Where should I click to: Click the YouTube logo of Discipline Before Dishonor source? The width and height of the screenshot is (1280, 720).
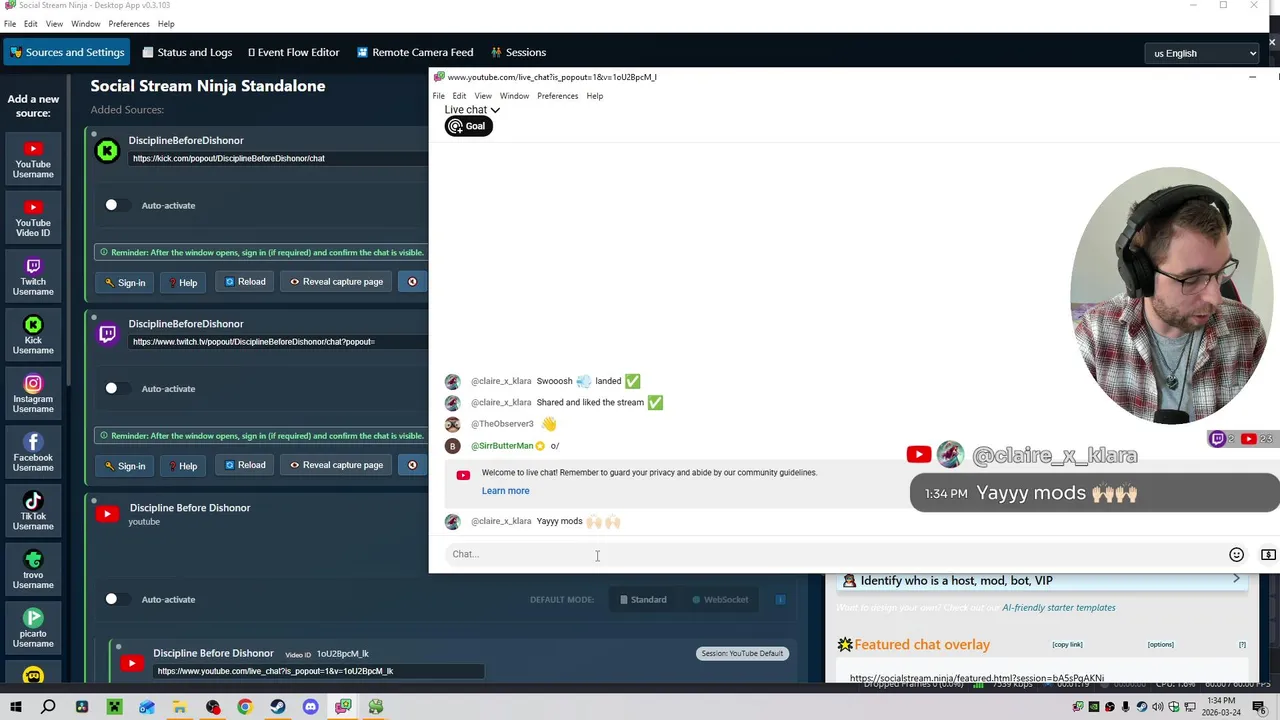point(107,514)
